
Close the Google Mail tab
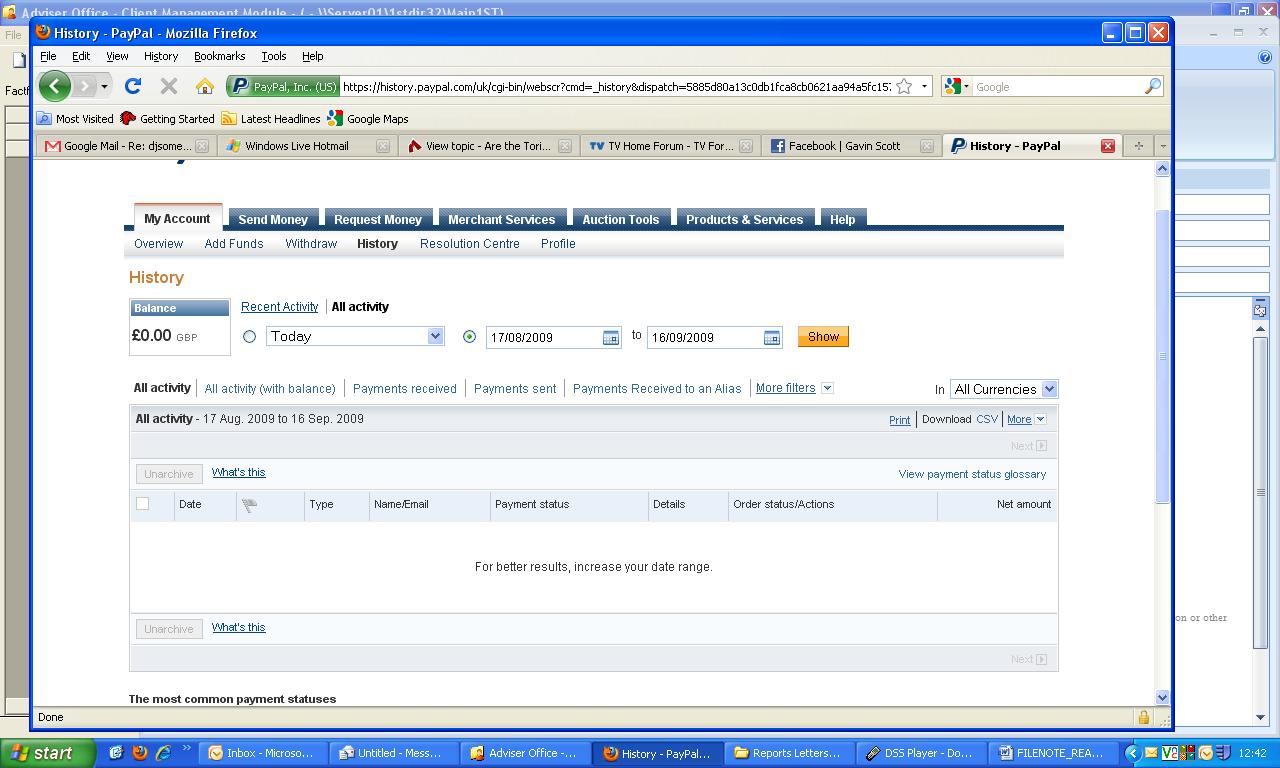[201, 146]
